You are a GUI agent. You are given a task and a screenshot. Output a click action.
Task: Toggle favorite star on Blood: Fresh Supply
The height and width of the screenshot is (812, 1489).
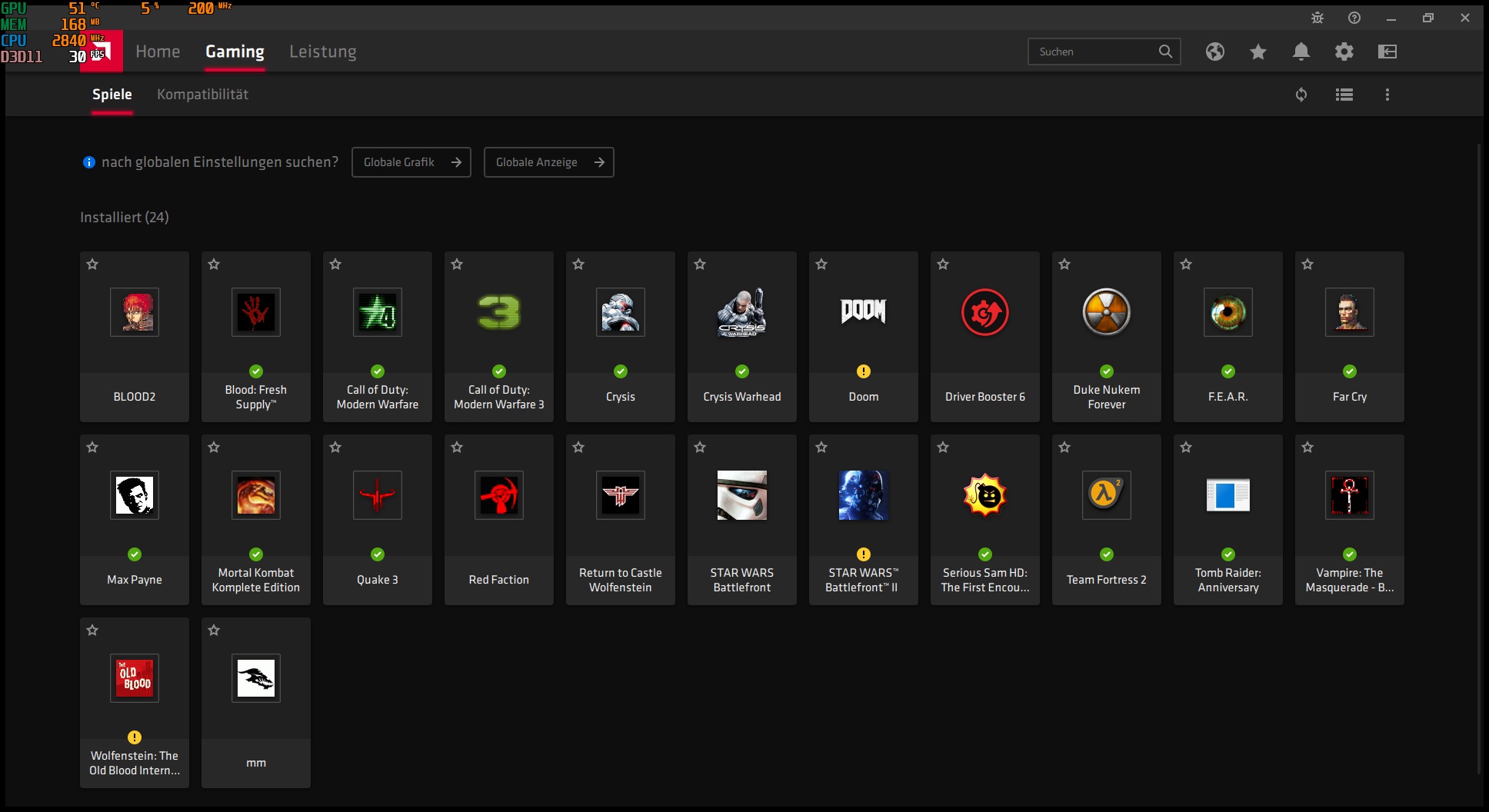[x=214, y=265]
